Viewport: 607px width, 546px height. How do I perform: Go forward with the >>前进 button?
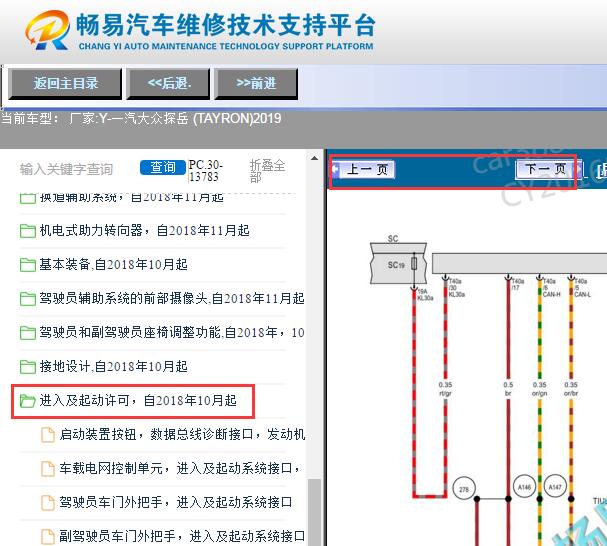256,84
